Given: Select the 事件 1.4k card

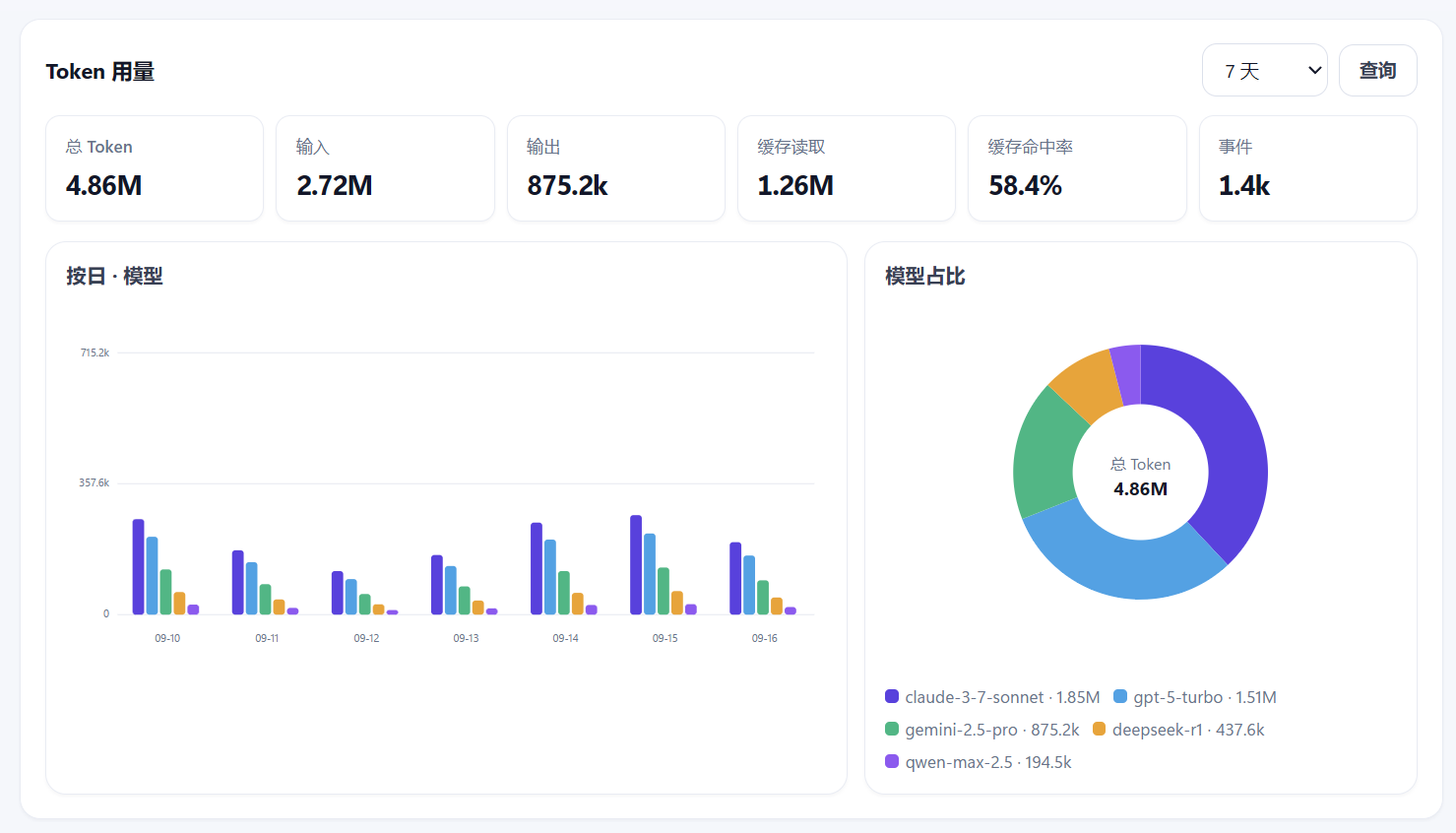Looking at the screenshot, I should [1307, 168].
